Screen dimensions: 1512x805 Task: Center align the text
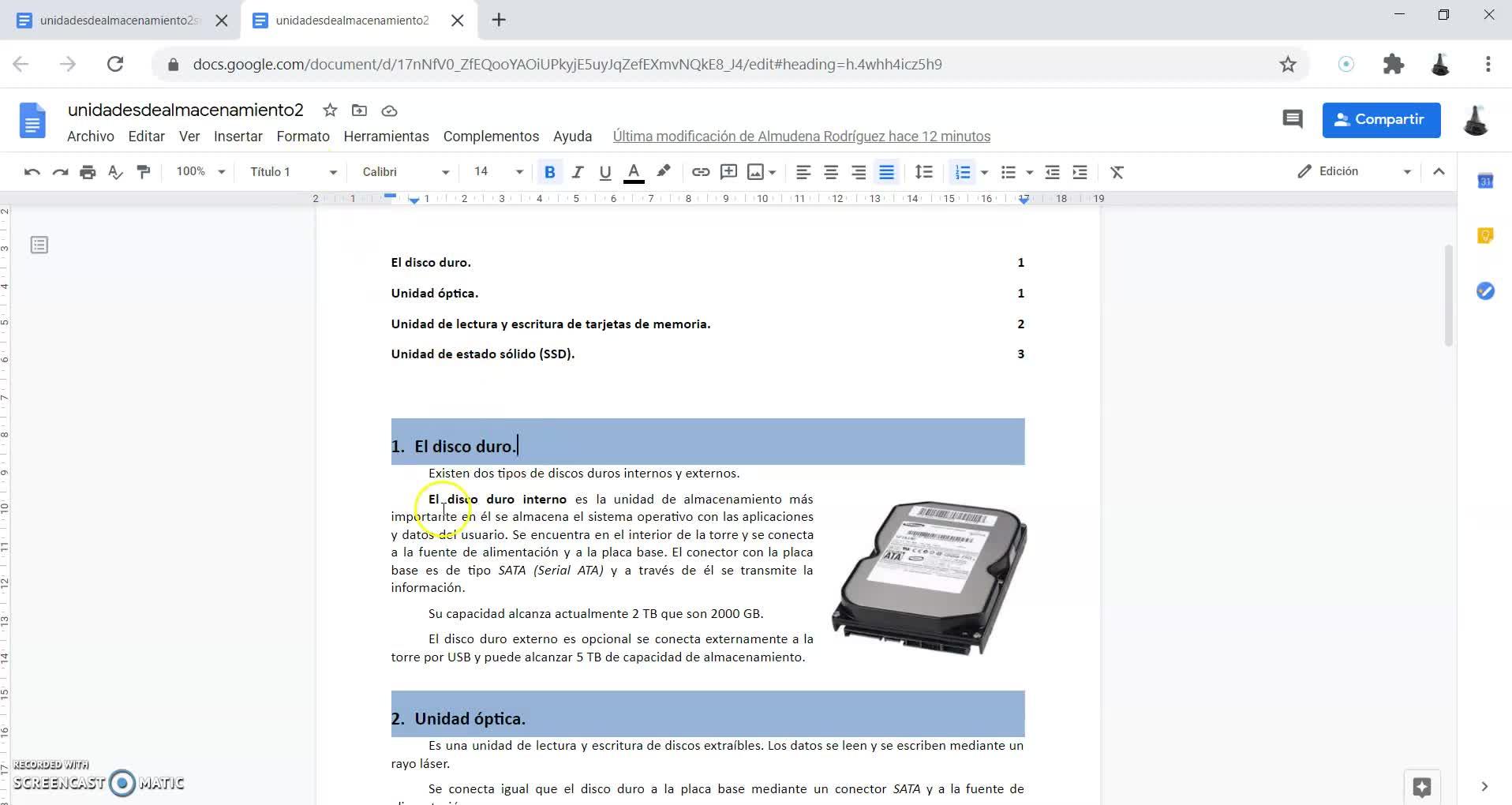pos(831,172)
